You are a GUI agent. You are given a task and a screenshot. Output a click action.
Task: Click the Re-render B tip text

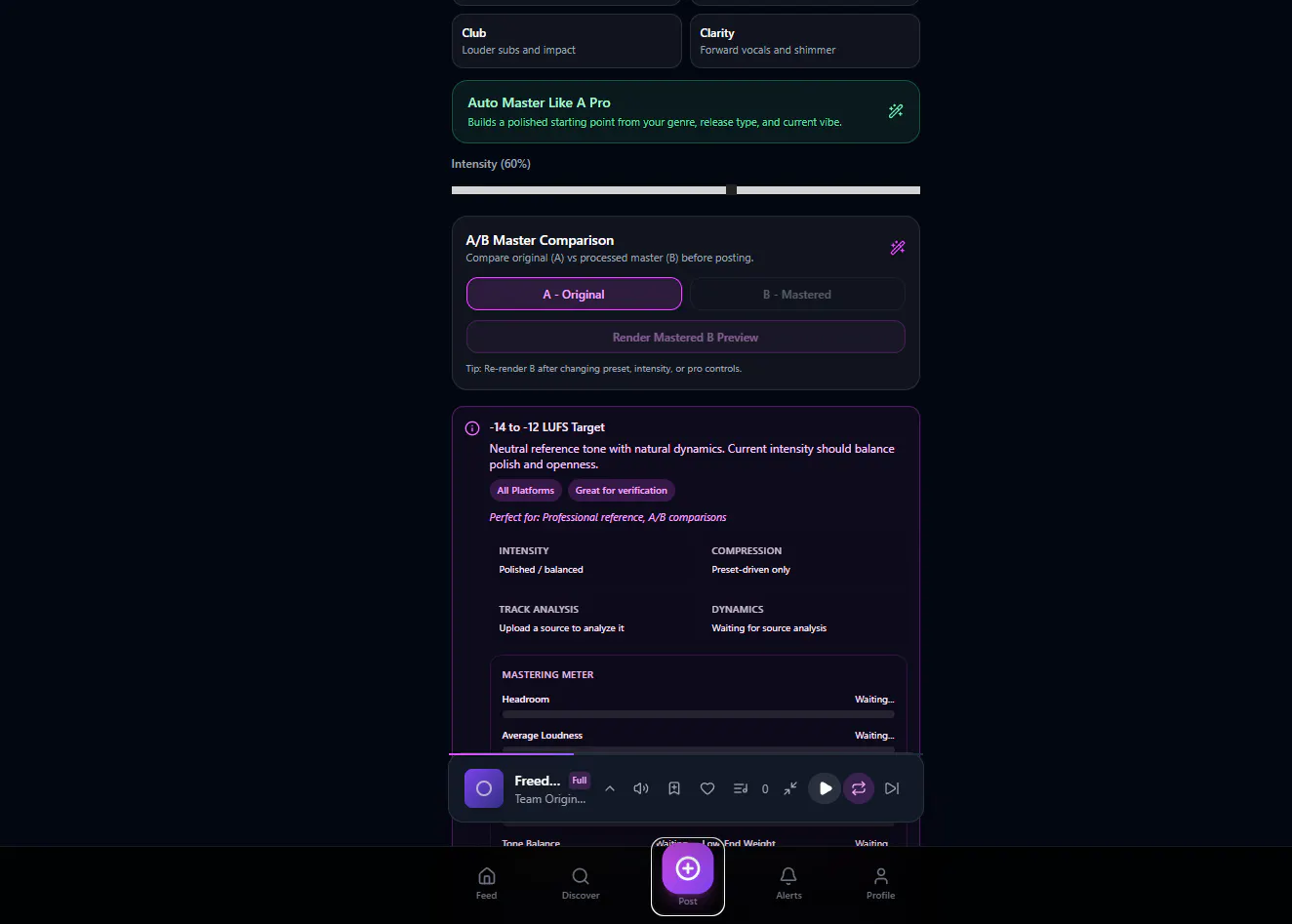(603, 369)
